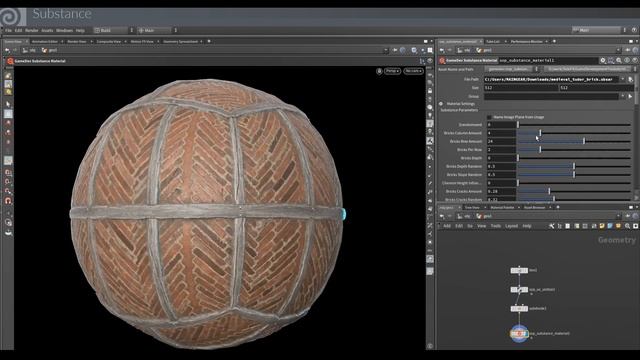Viewport: 640px width, 360px height.
Task: Adjust the Bricks Depth Random slider
Action: (x=575, y=166)
